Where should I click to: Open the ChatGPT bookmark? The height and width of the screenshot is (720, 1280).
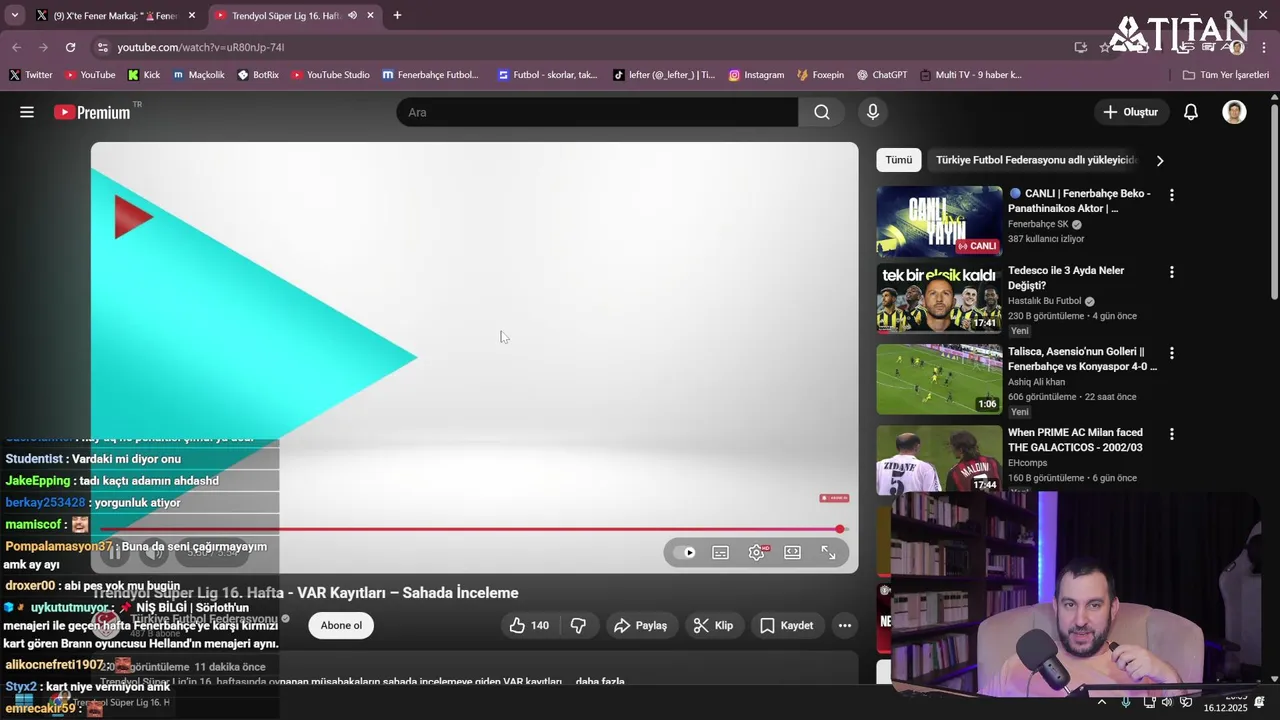pos(881,75)
